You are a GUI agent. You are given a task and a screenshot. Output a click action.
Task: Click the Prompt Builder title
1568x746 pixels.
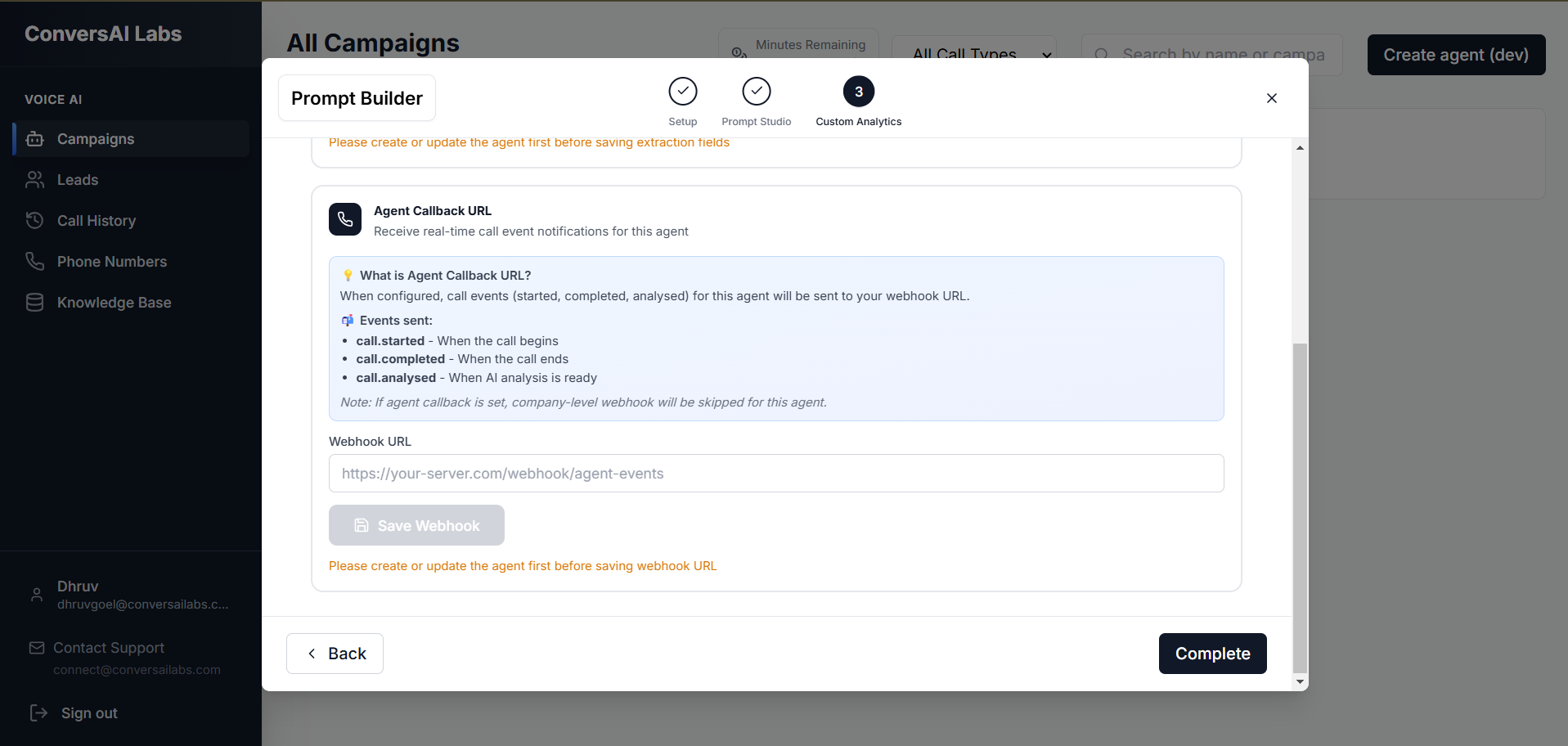357,98
